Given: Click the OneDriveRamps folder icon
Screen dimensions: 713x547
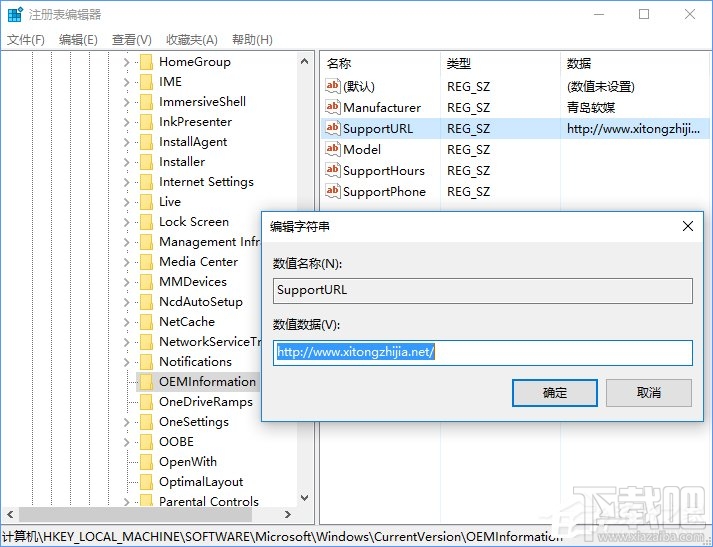Looking at the screenshot, I should (146, 402).
